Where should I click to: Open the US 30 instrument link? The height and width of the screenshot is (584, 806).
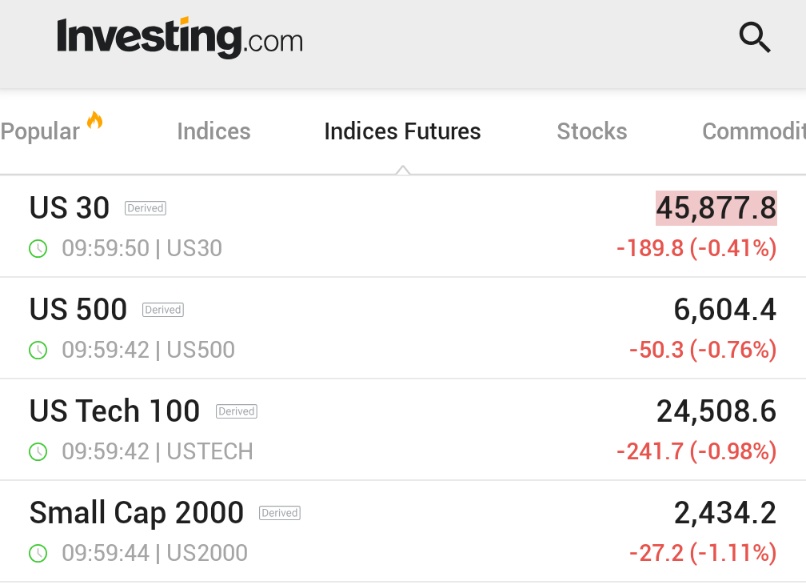[69, 207]
